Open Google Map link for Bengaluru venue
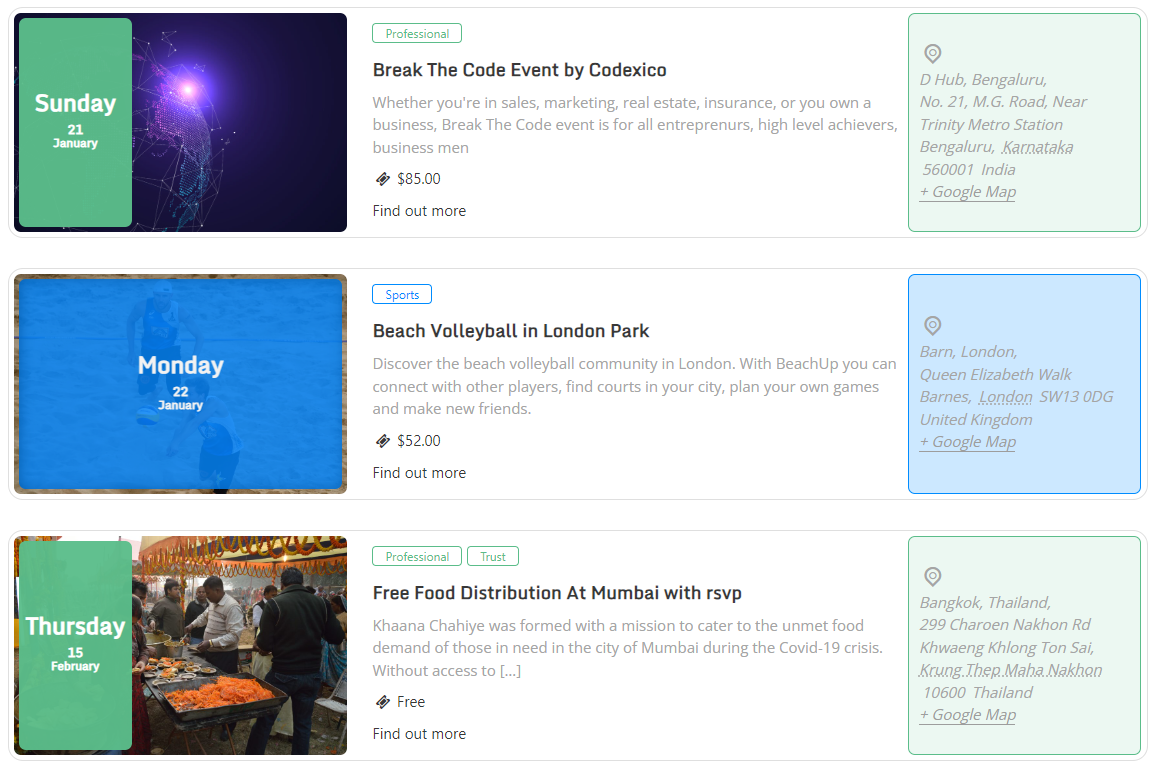1166x770 pixels. [967, 192]
